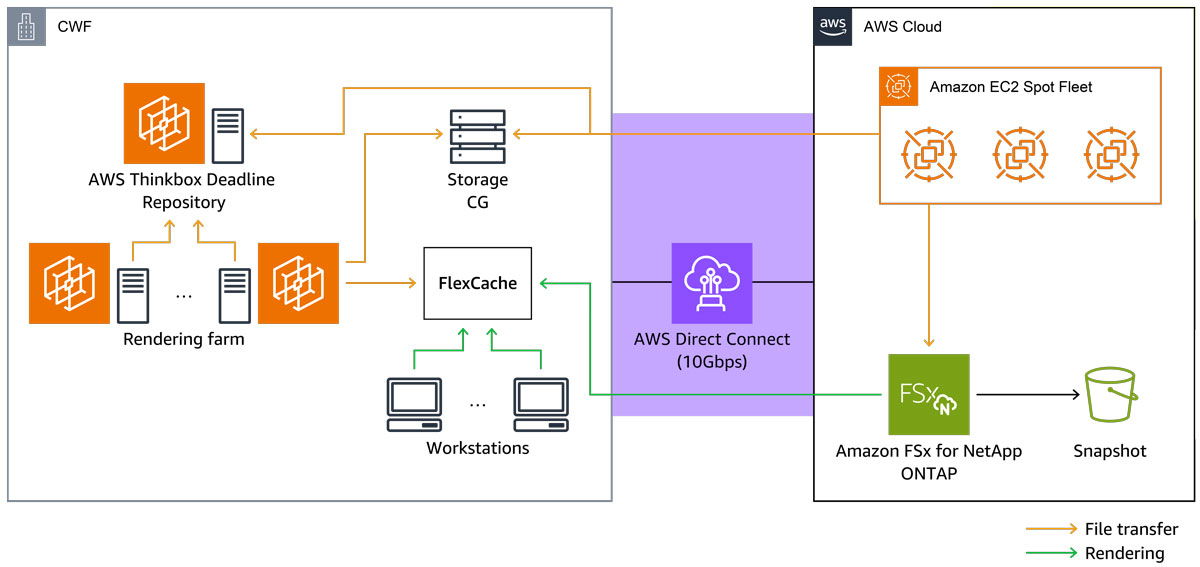Select the right Workstations computer icon

(541, 404)
